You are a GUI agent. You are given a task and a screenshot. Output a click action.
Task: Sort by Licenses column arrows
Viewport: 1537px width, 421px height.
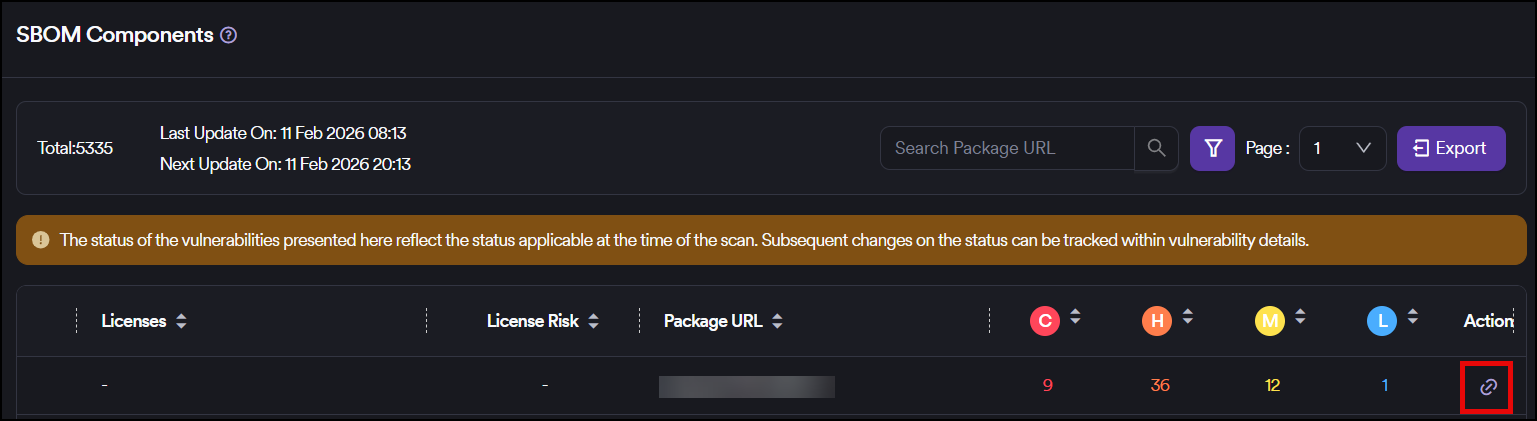(181, 322)
